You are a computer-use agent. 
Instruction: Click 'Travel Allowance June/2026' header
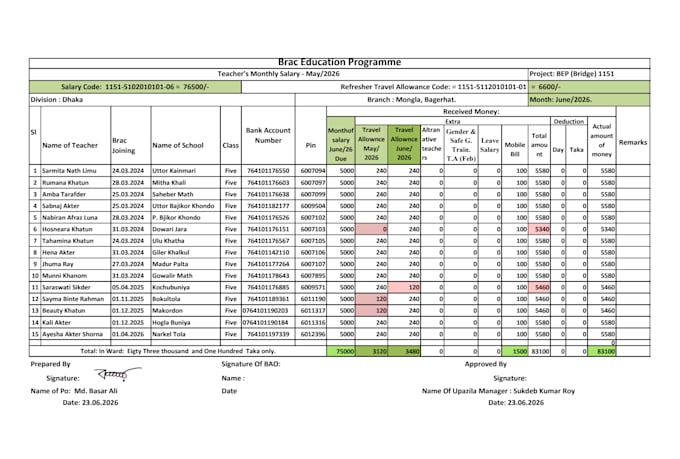[x=404, y=144]
